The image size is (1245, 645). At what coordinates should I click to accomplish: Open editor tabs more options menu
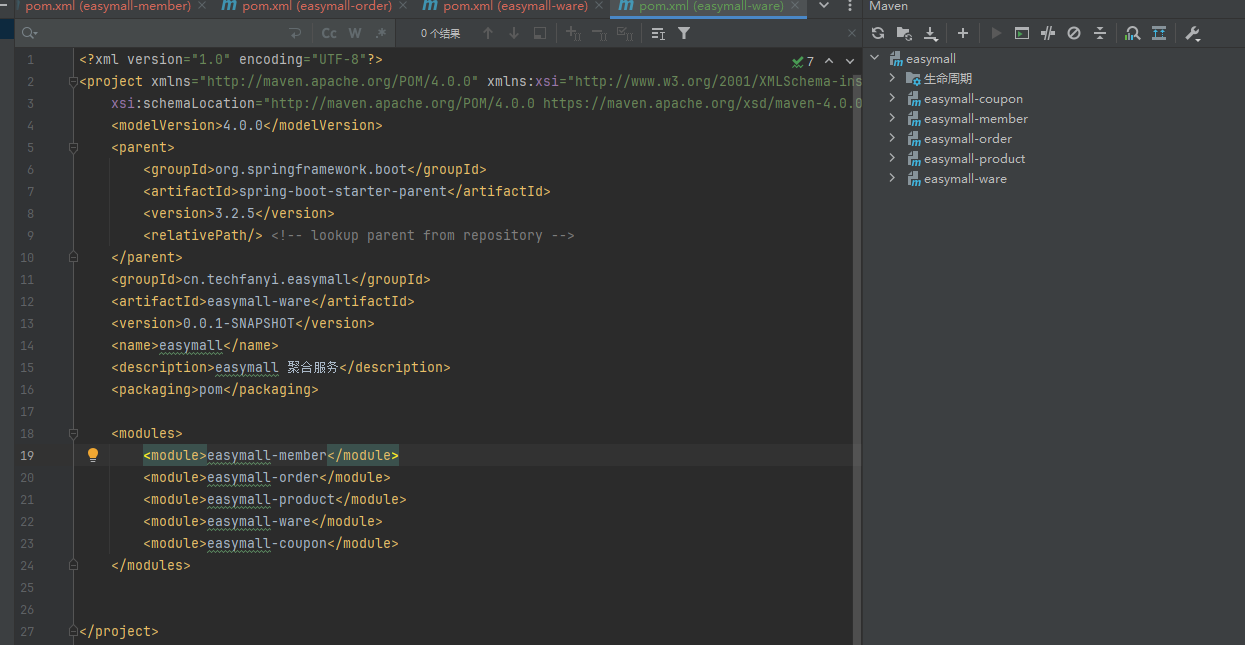(x=849, y=6)
